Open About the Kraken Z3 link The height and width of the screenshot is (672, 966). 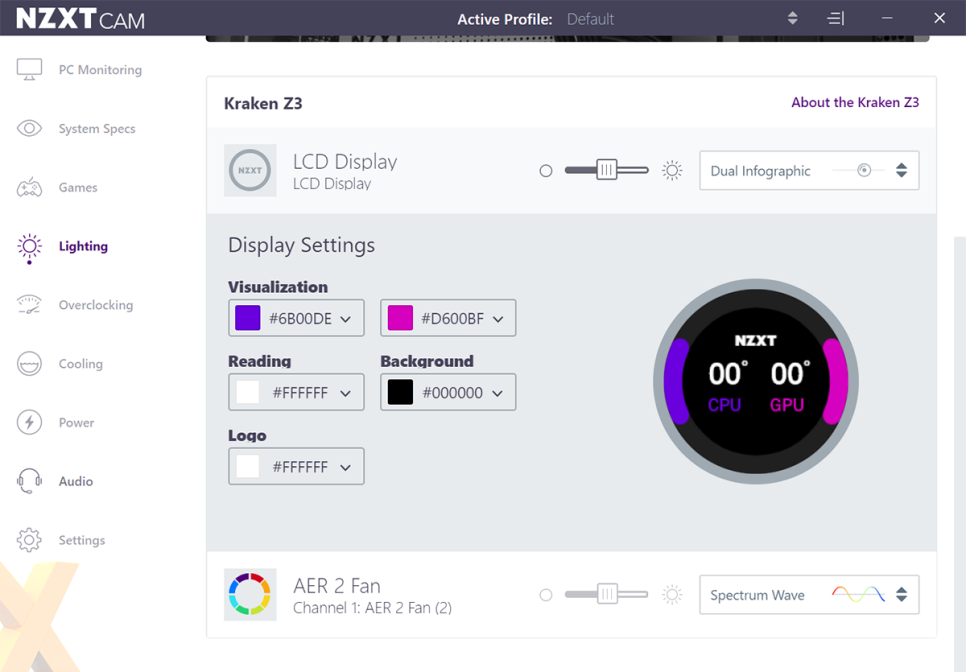click(855, 102)
